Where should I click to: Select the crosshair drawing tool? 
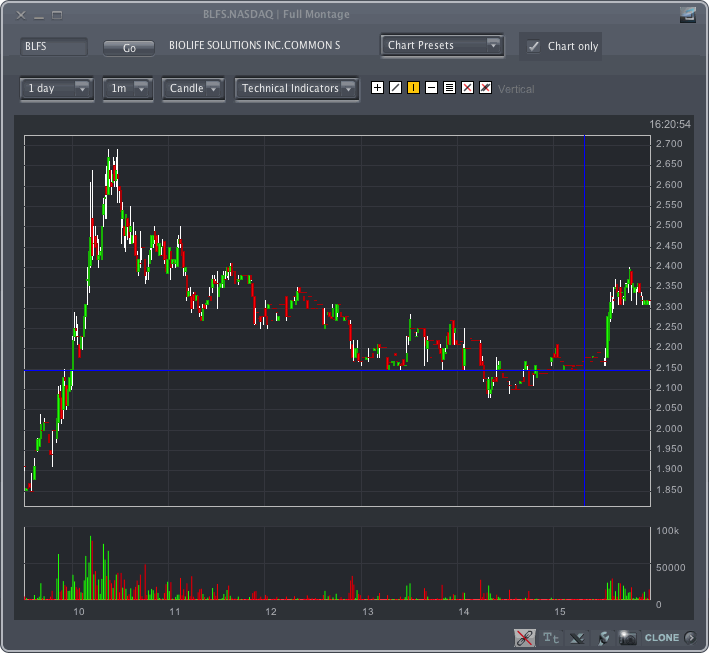(x=377, y=88)
